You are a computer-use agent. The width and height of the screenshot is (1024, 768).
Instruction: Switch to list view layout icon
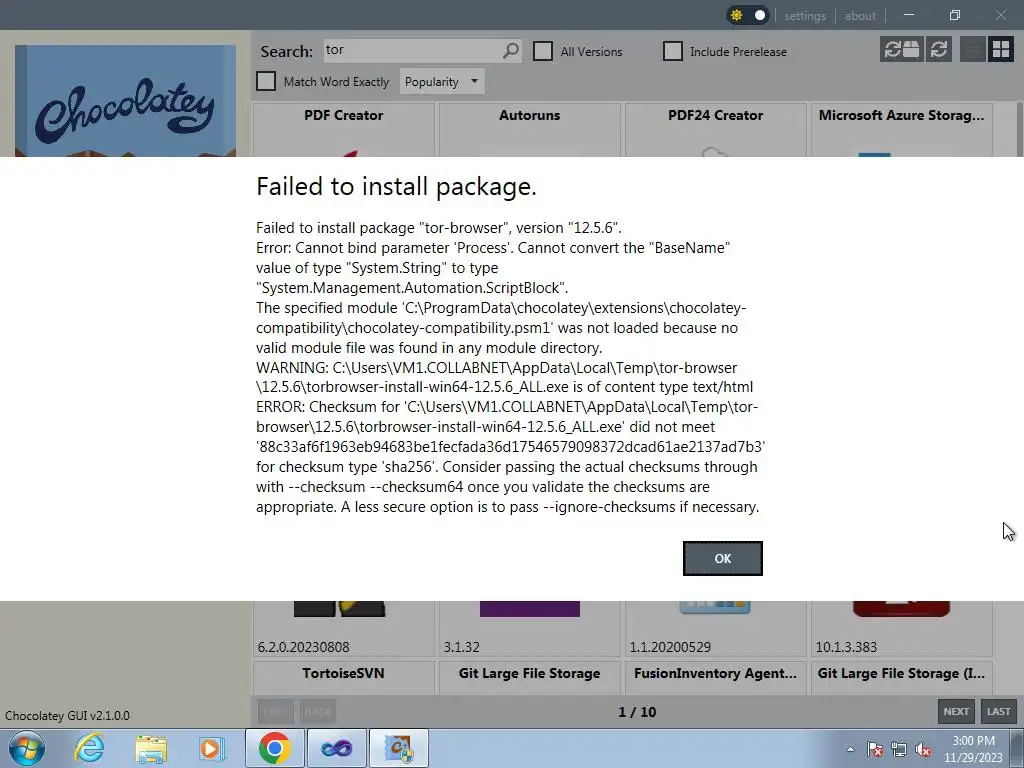tap(972, 49)
